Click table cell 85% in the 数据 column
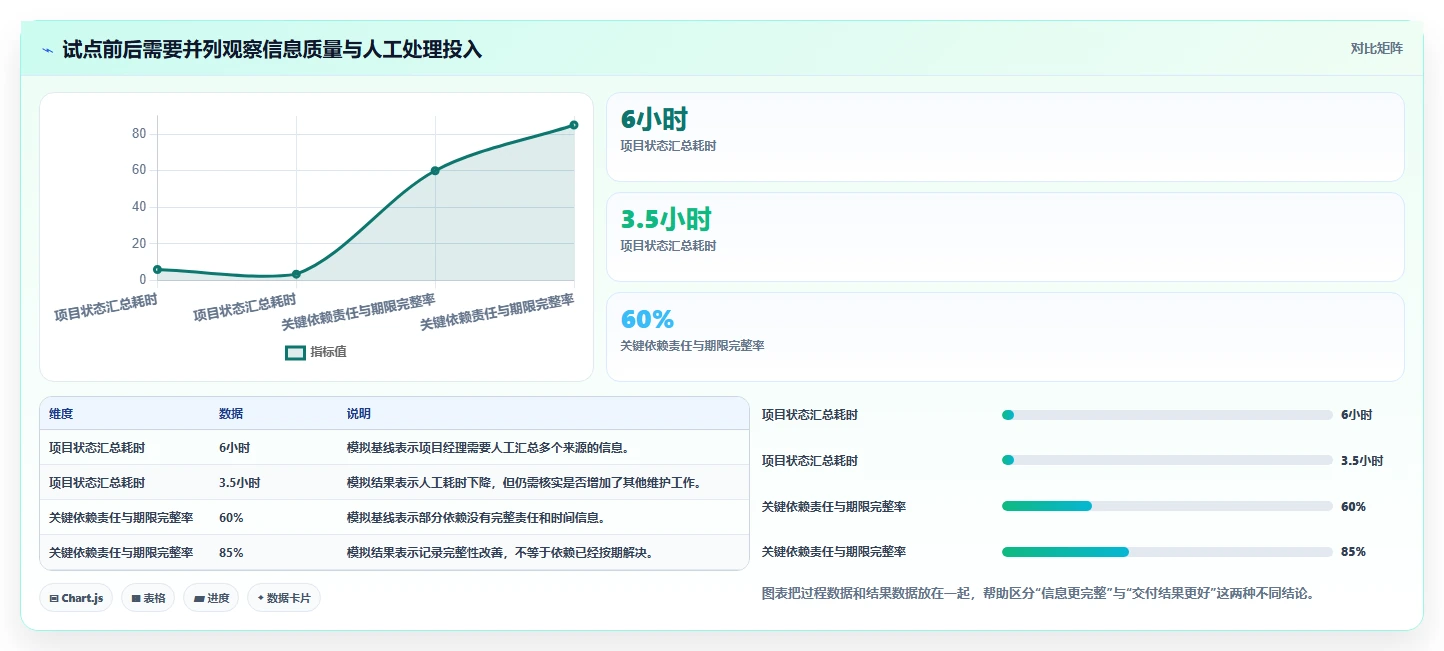The height and width of the screenshot is (651, 1444). (x=231, y=552)
